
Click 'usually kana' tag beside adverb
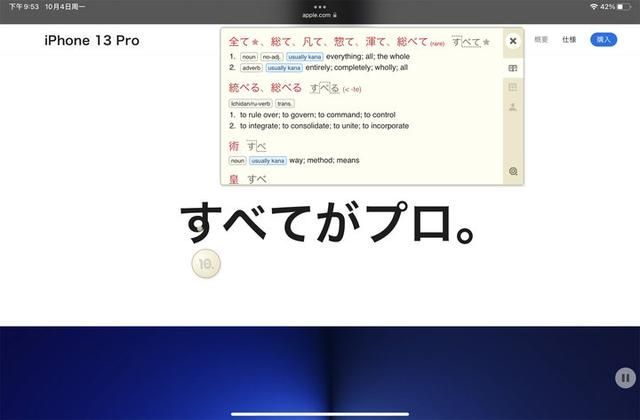(284, 68)
